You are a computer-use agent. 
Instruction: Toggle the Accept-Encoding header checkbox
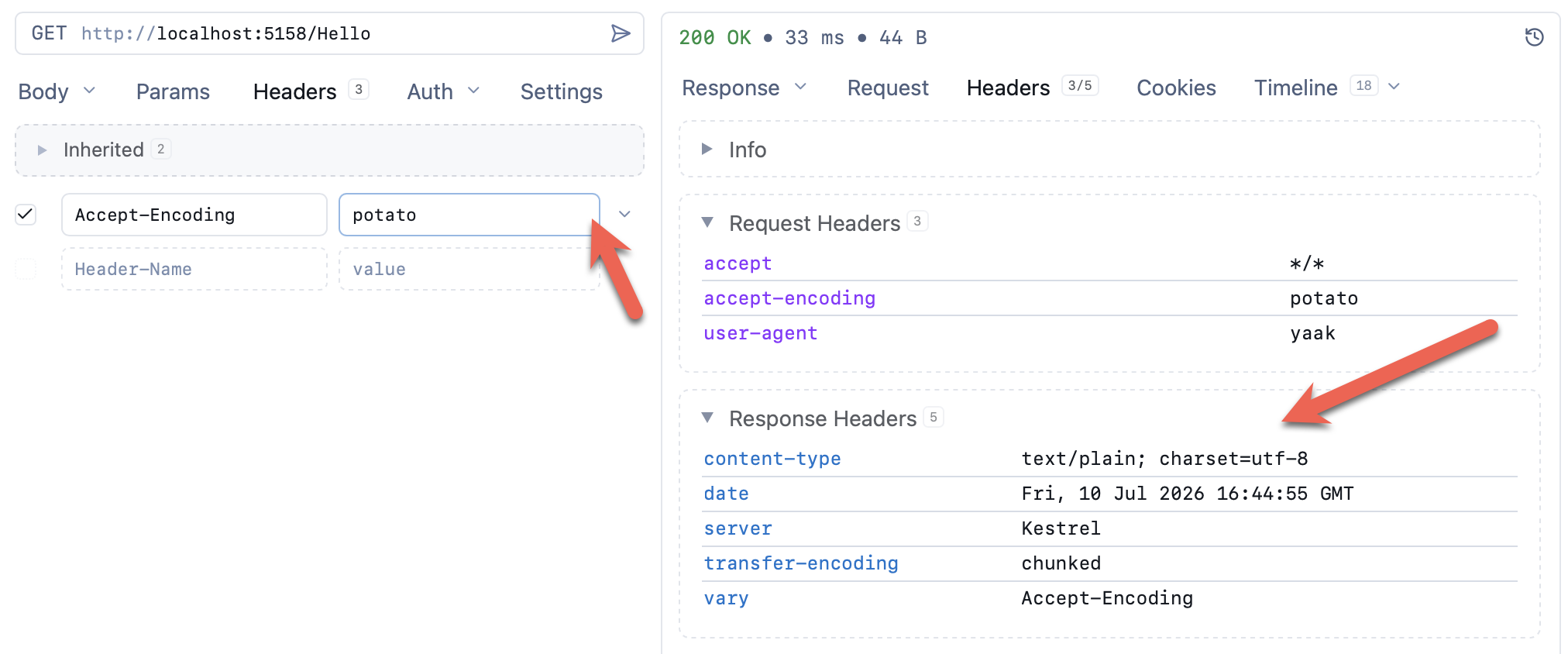[x=26, y=214]
